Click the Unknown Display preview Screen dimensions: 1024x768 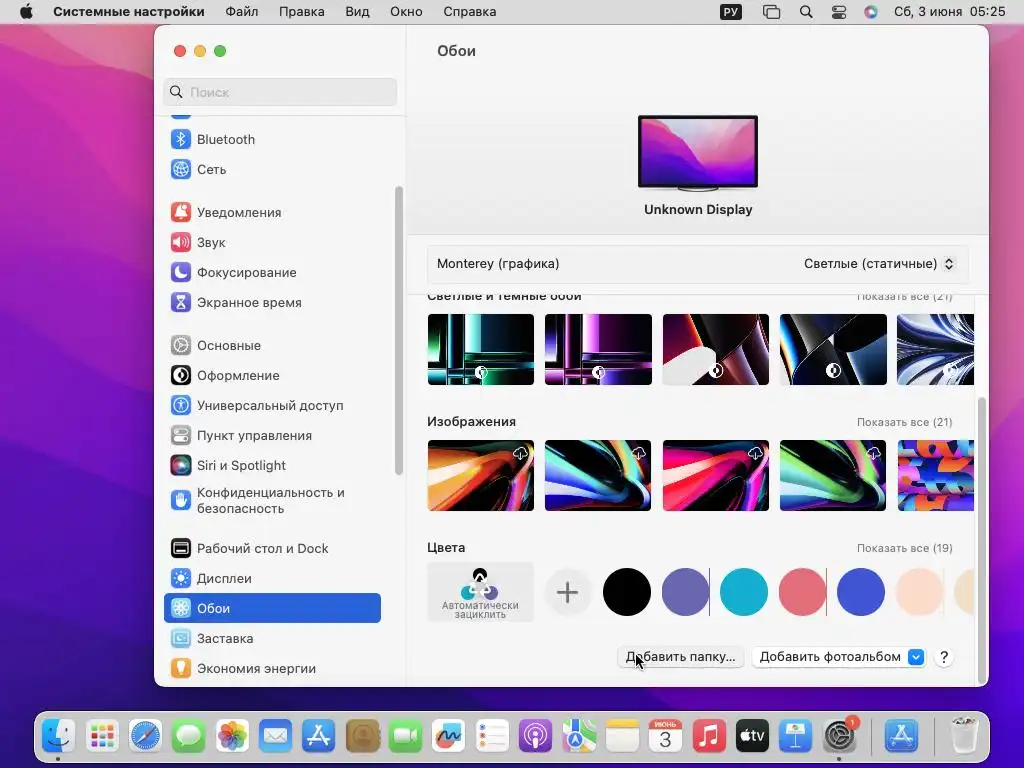(x=698, y=153)
